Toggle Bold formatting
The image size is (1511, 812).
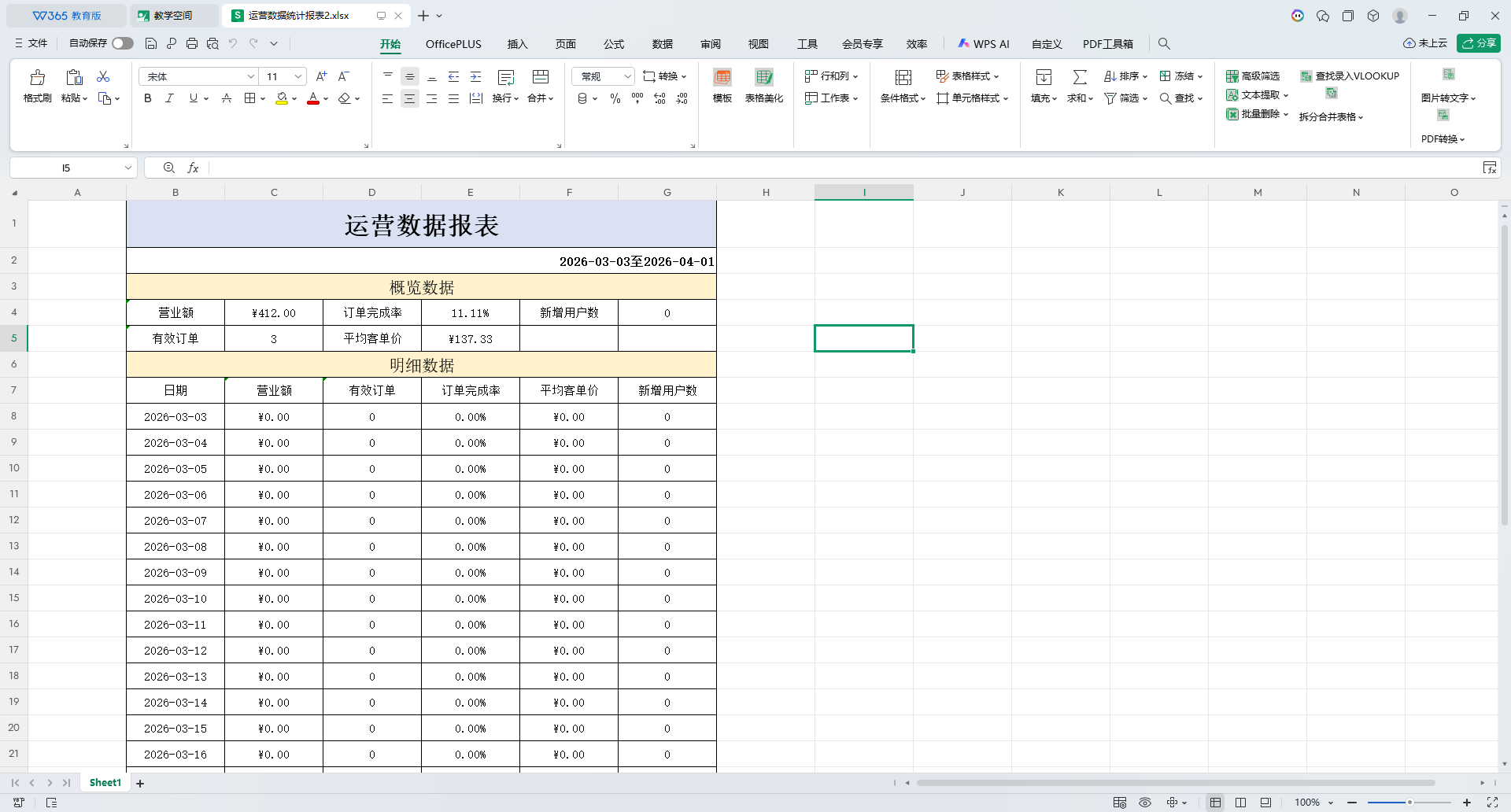point(147,98)
